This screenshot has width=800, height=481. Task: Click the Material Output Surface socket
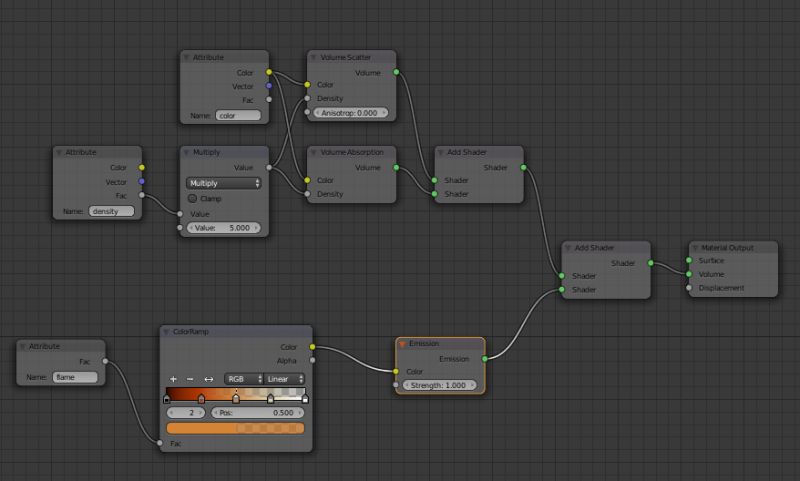pyautogui.click(x=689, y=260)
